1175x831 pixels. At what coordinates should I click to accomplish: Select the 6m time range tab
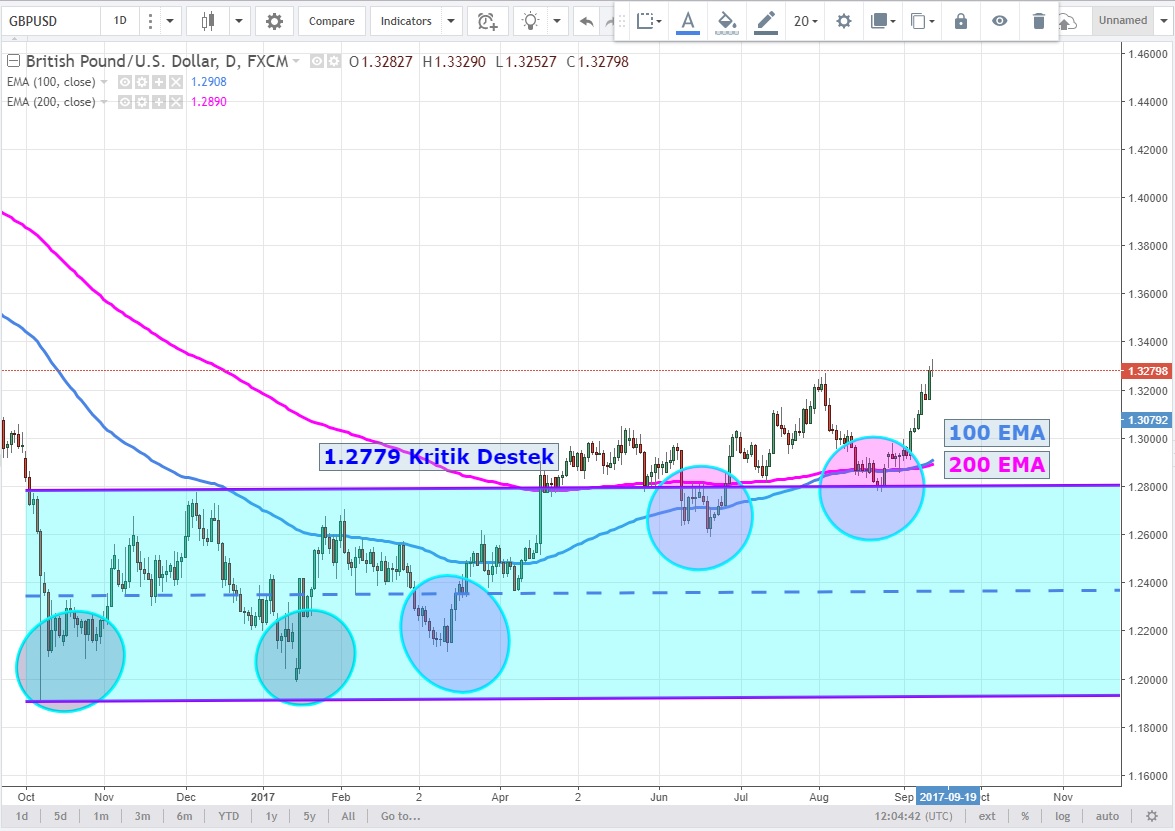[x=185, y=816]
